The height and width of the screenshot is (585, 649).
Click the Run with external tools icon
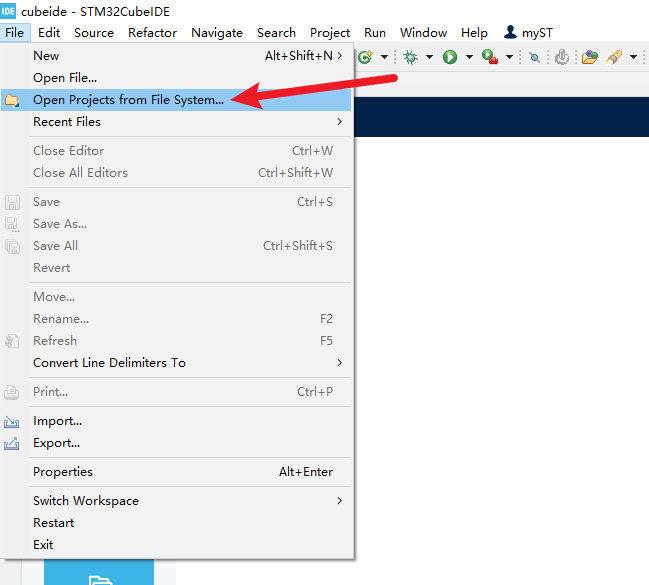(x=490, y=57)
